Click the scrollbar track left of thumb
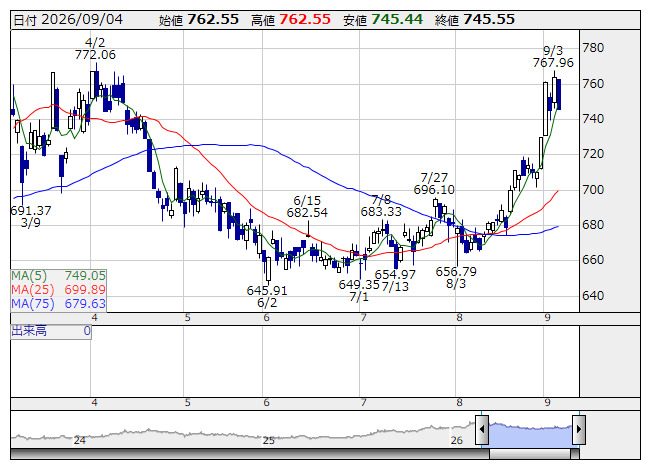 click(250, 454)
